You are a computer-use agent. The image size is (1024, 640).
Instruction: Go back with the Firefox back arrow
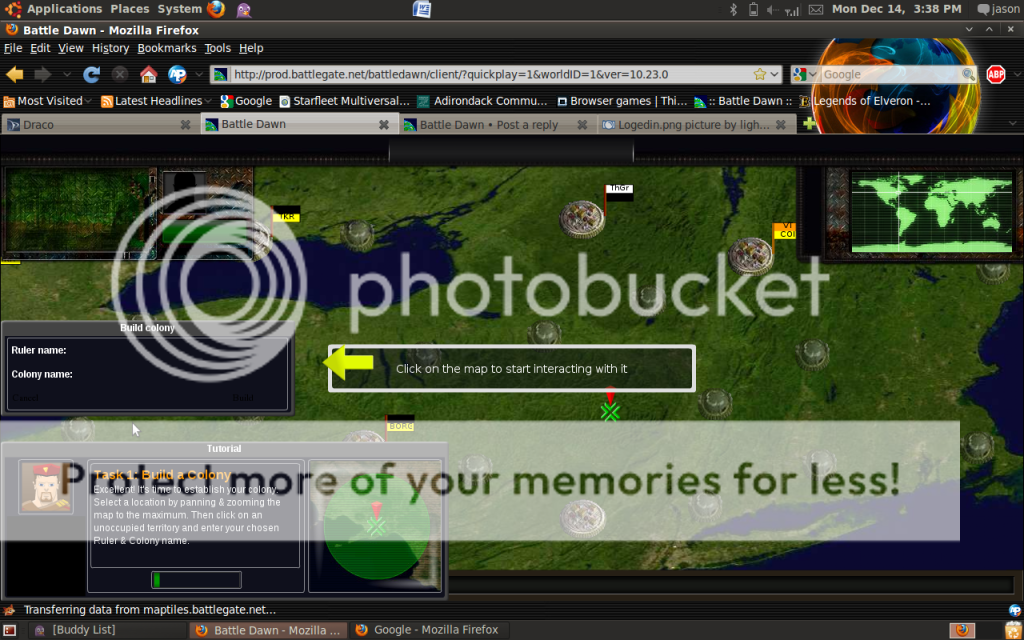pyautogui.click(x=14, y=74)
